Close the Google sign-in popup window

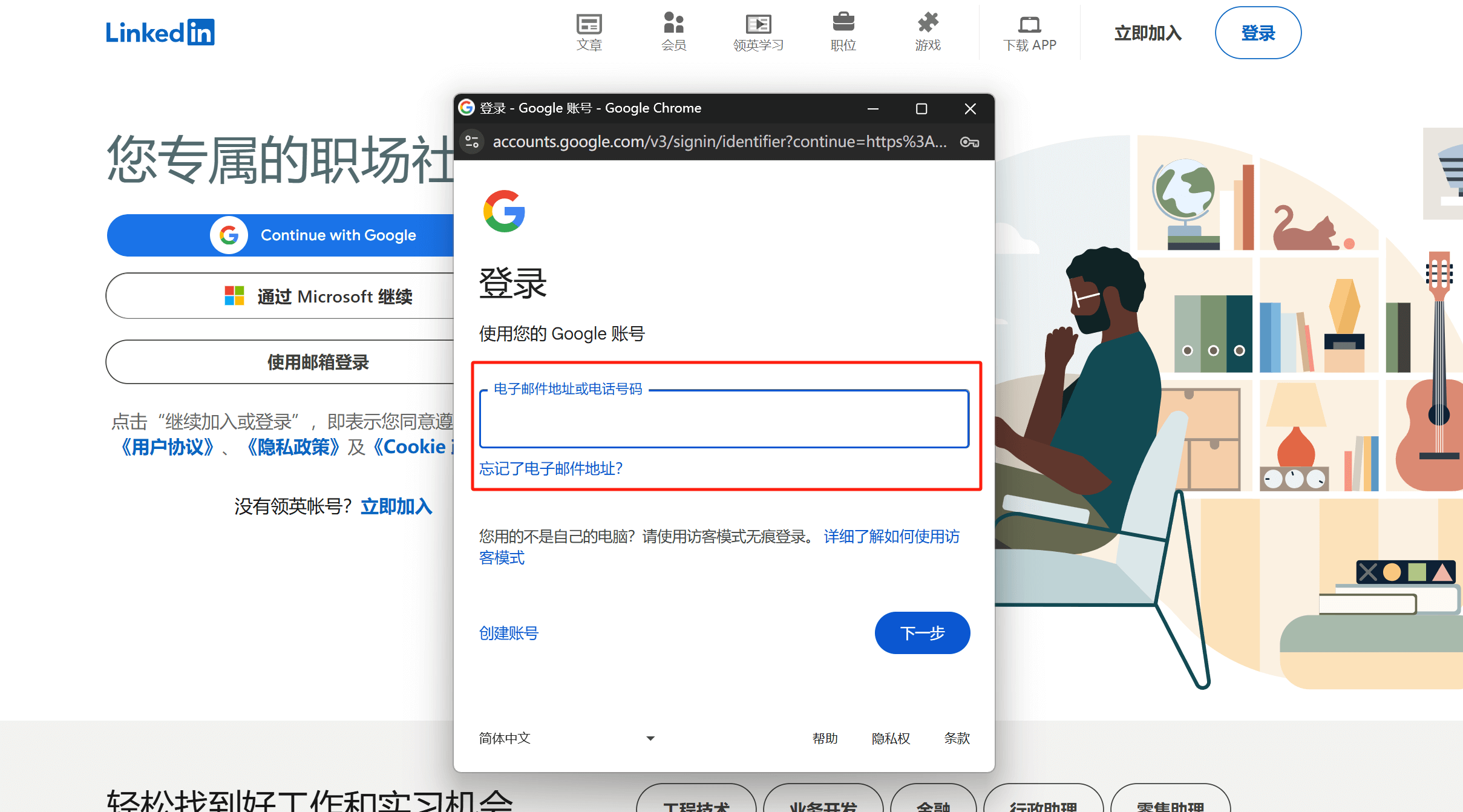tap(970, 109)
